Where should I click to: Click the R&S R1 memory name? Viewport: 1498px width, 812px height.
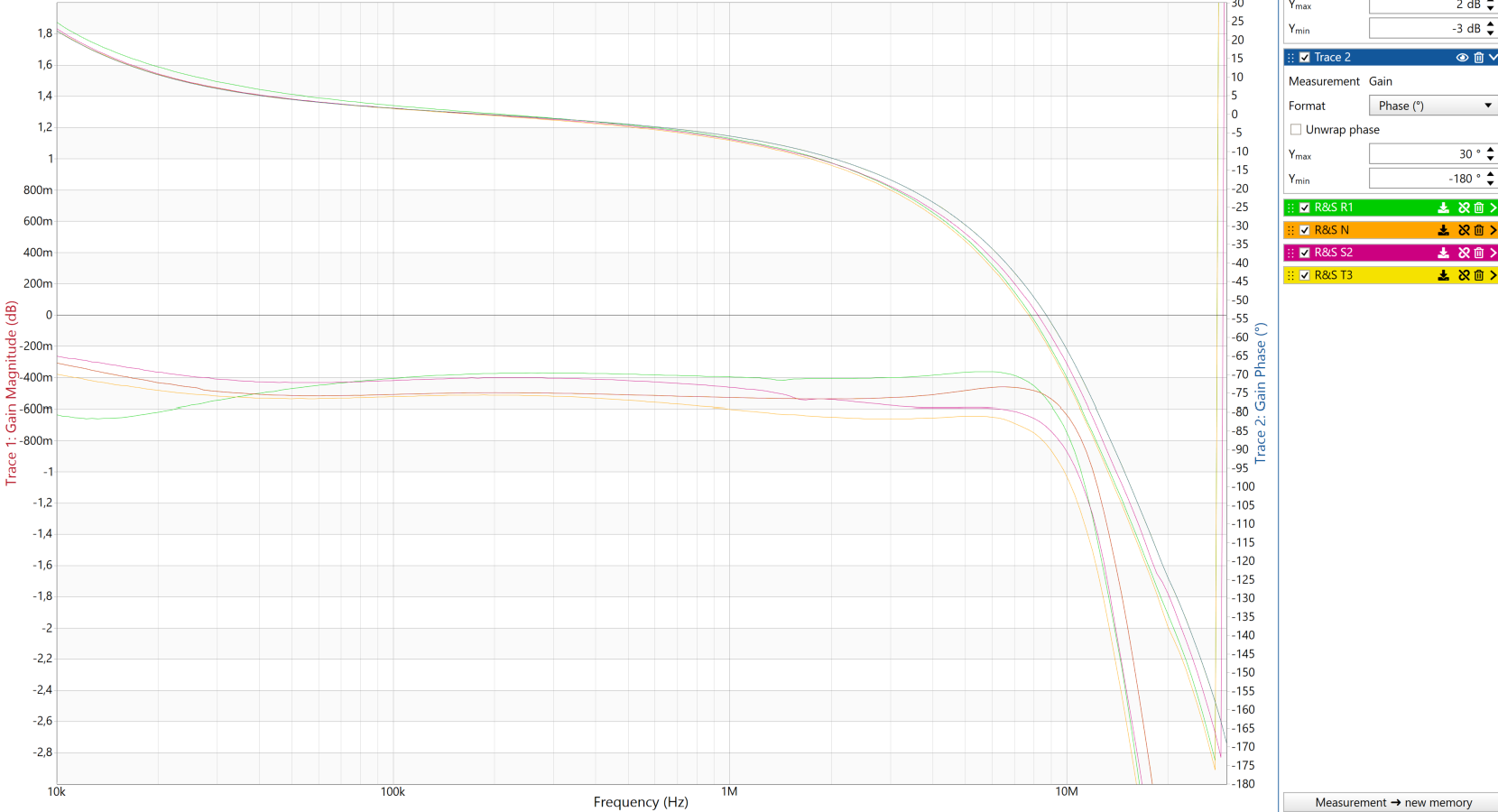point(1334,208)
